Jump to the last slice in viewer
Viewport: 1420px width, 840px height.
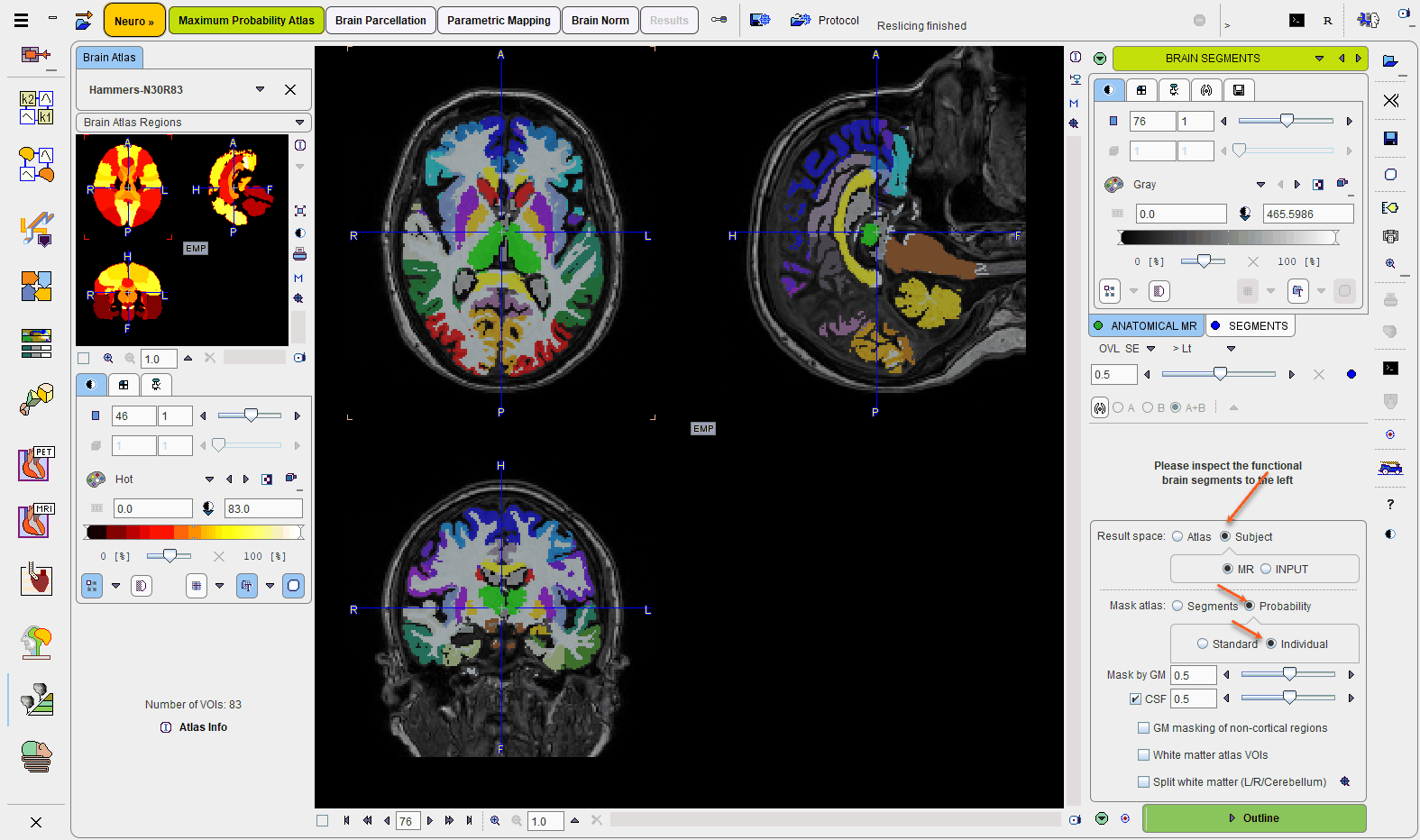(469, 820)
